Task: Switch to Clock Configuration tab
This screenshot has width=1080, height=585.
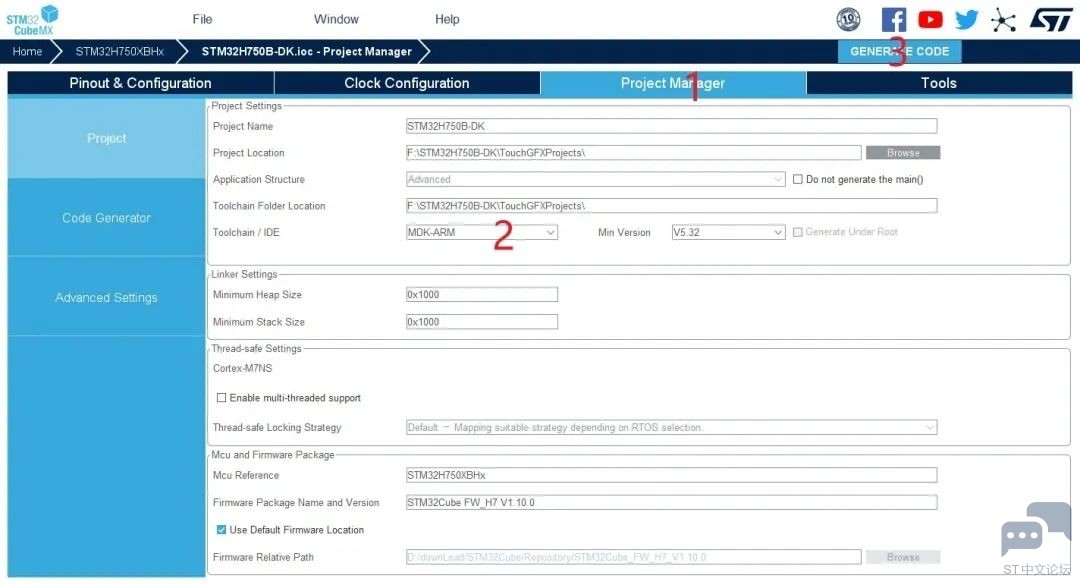Action: pyautogui.click(x=406, y=83)
